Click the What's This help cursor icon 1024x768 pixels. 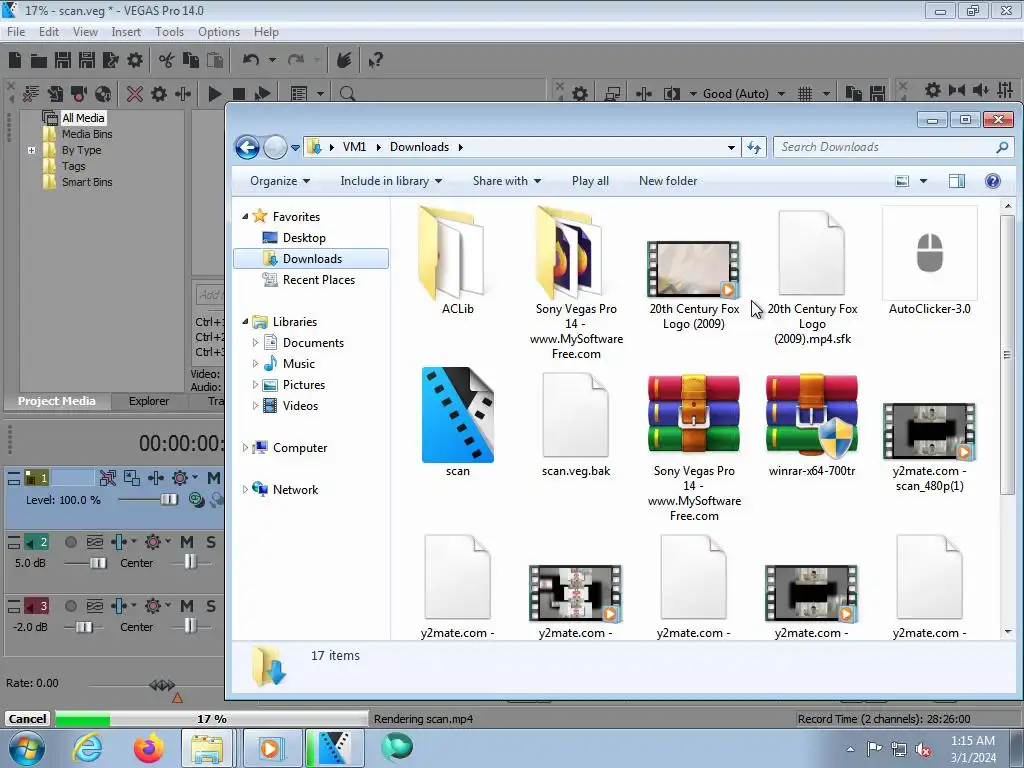(x=376, y=60)
